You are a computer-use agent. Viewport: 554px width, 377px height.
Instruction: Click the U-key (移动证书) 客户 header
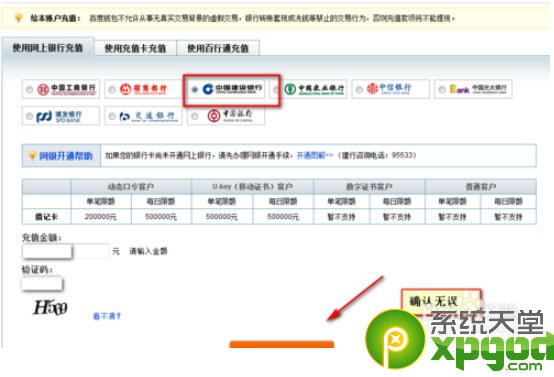[x=252, y=187]
